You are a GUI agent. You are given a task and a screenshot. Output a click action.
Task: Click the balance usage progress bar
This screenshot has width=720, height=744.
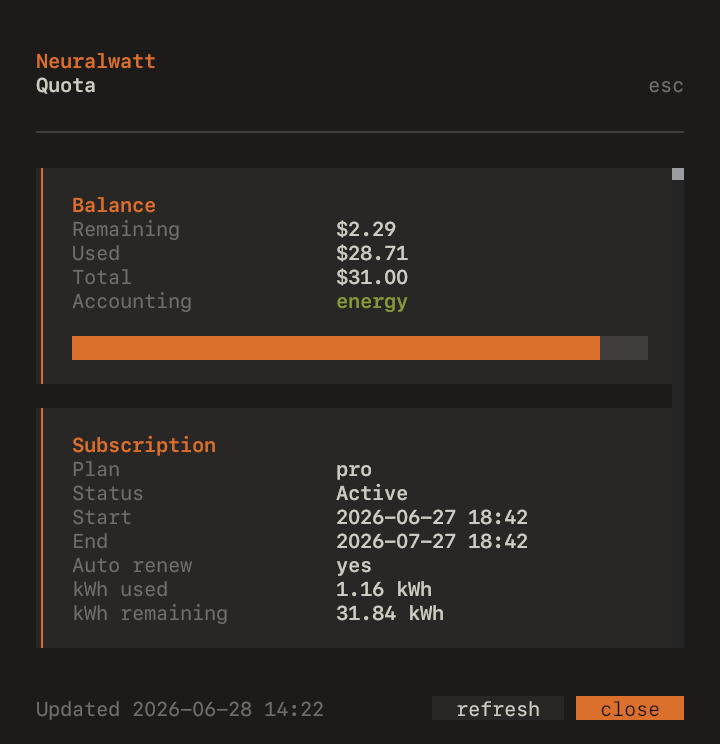360,348
